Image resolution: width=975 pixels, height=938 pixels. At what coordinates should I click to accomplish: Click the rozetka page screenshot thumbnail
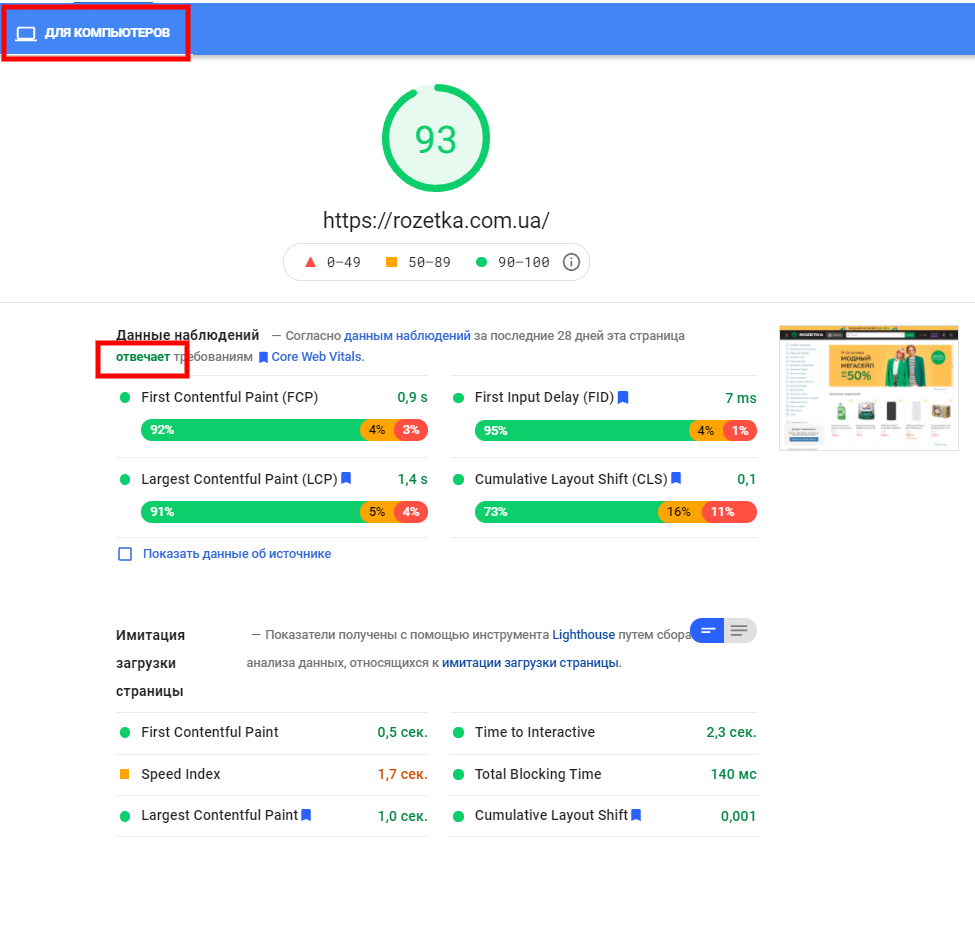click(x=868, y=388)
